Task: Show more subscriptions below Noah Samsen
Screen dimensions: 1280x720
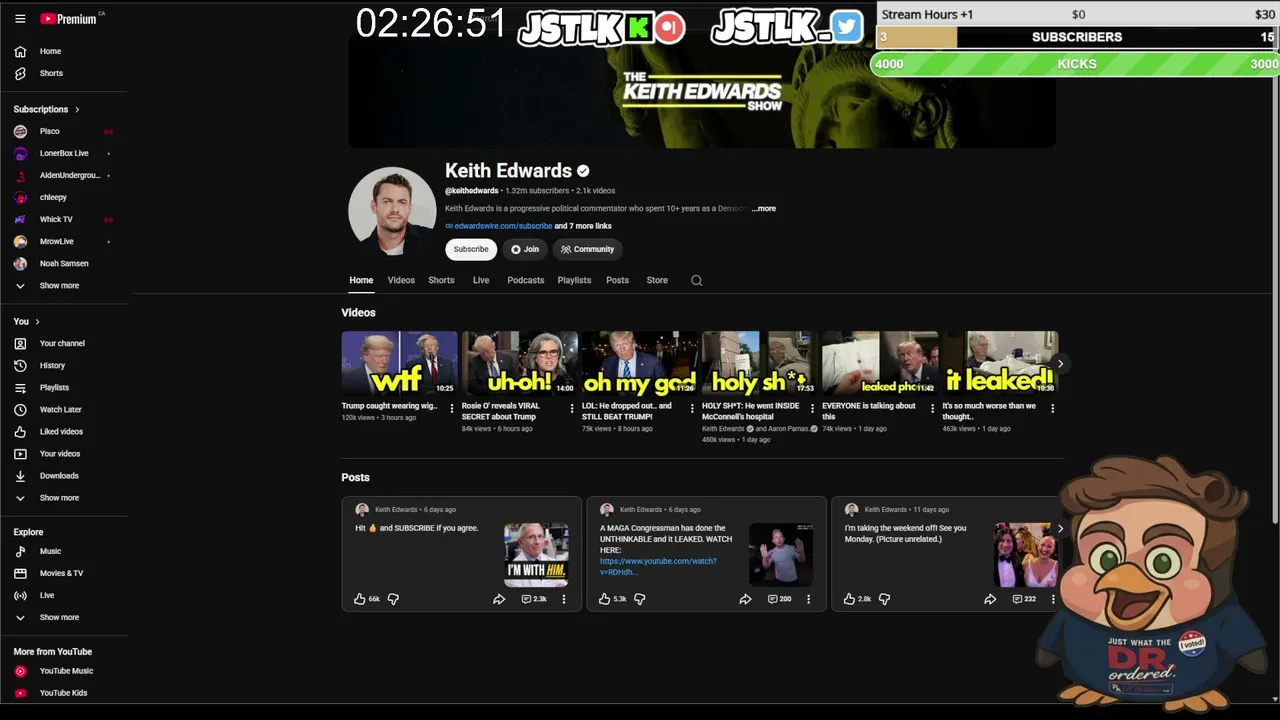Action: pos(59,286)
